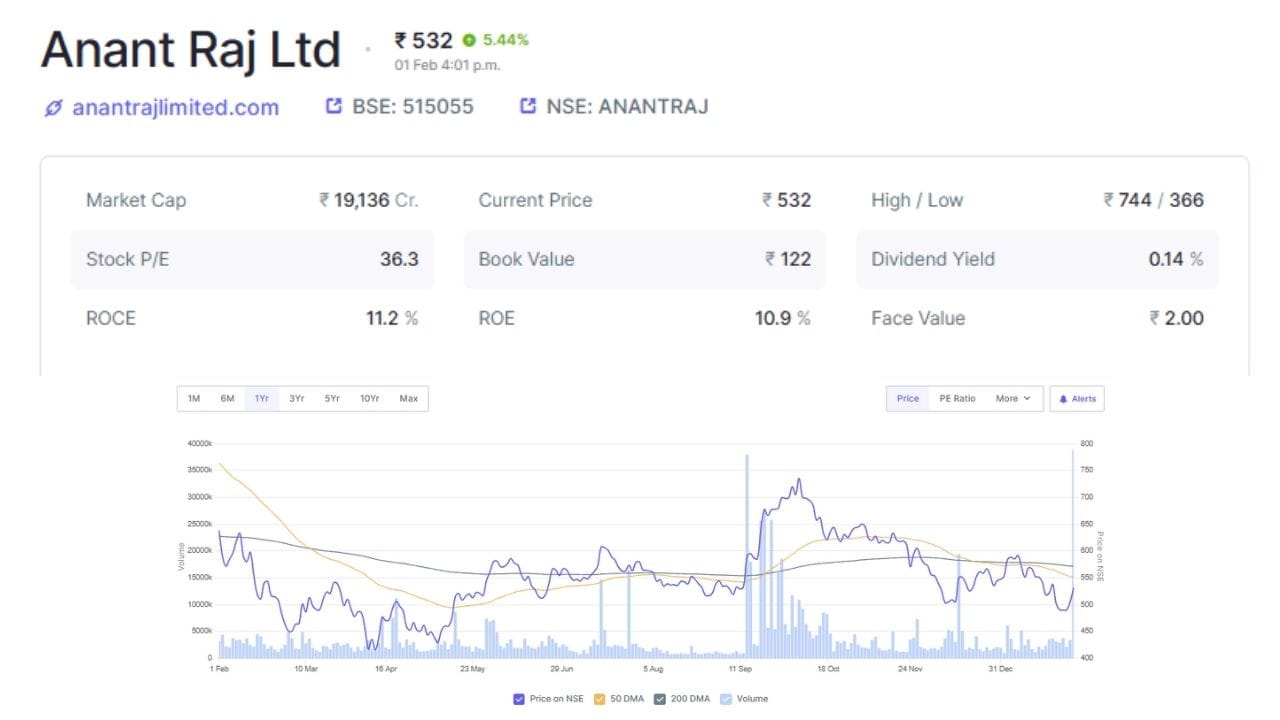This screenshot has height=720, width=1280.
Task: Click the link icon beside anantrajlimited.com
Action: click(53, 108)
